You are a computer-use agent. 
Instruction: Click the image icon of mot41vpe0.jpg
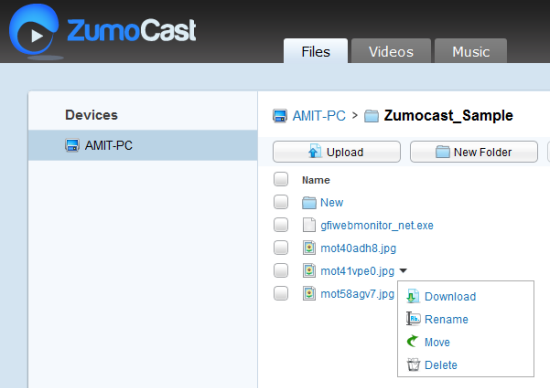point(309,271)
